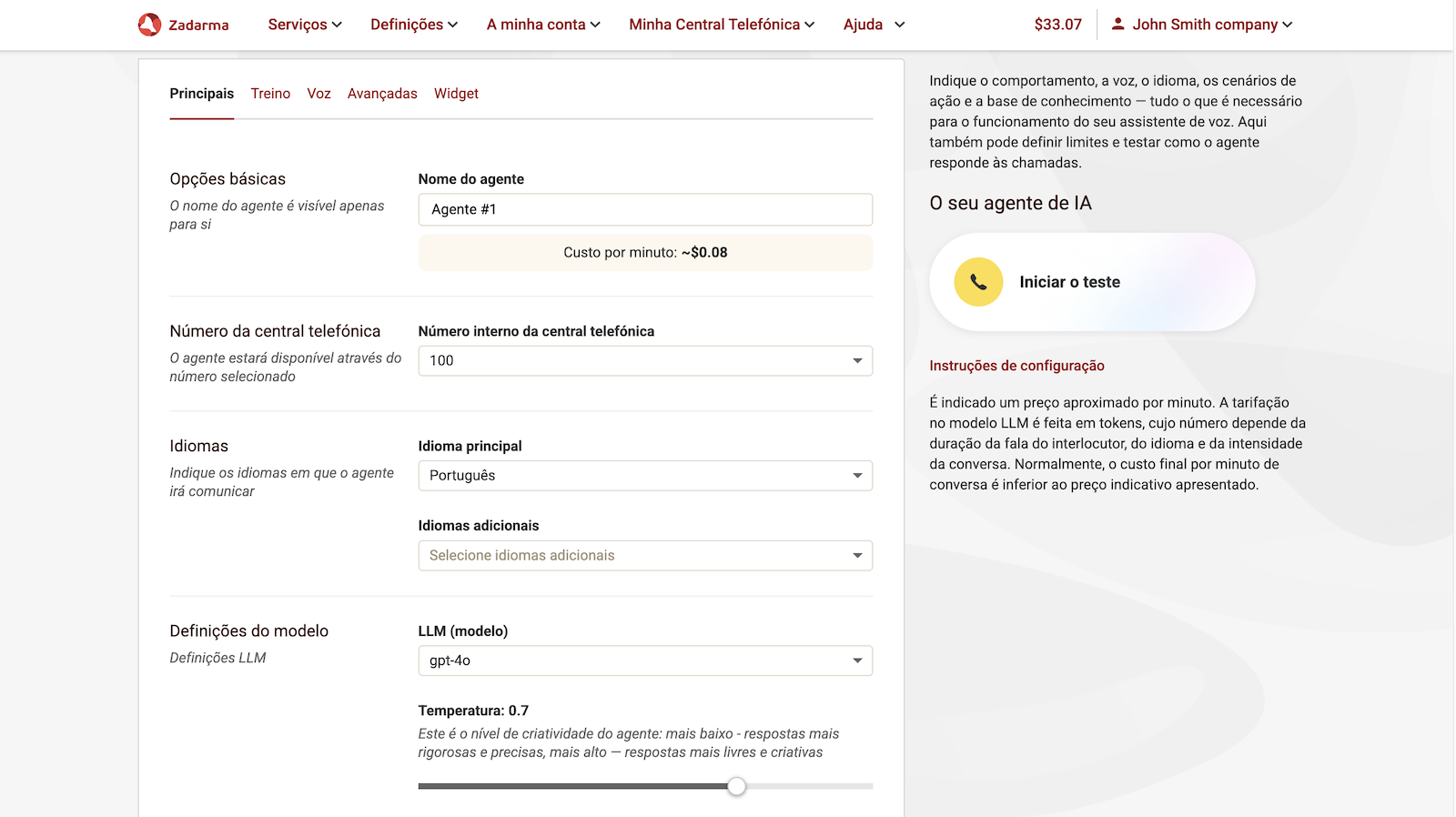Click the Zadarma logo icon
Viewport: 1456px width, 817px height.
[x=149, y=25]
